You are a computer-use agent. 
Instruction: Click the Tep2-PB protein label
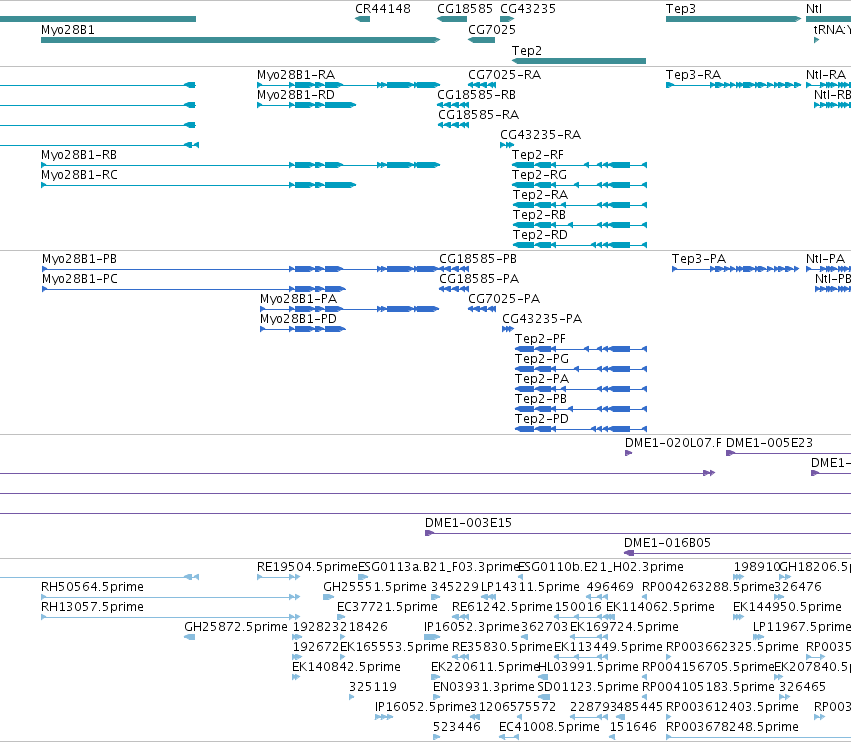pos(541,399)
